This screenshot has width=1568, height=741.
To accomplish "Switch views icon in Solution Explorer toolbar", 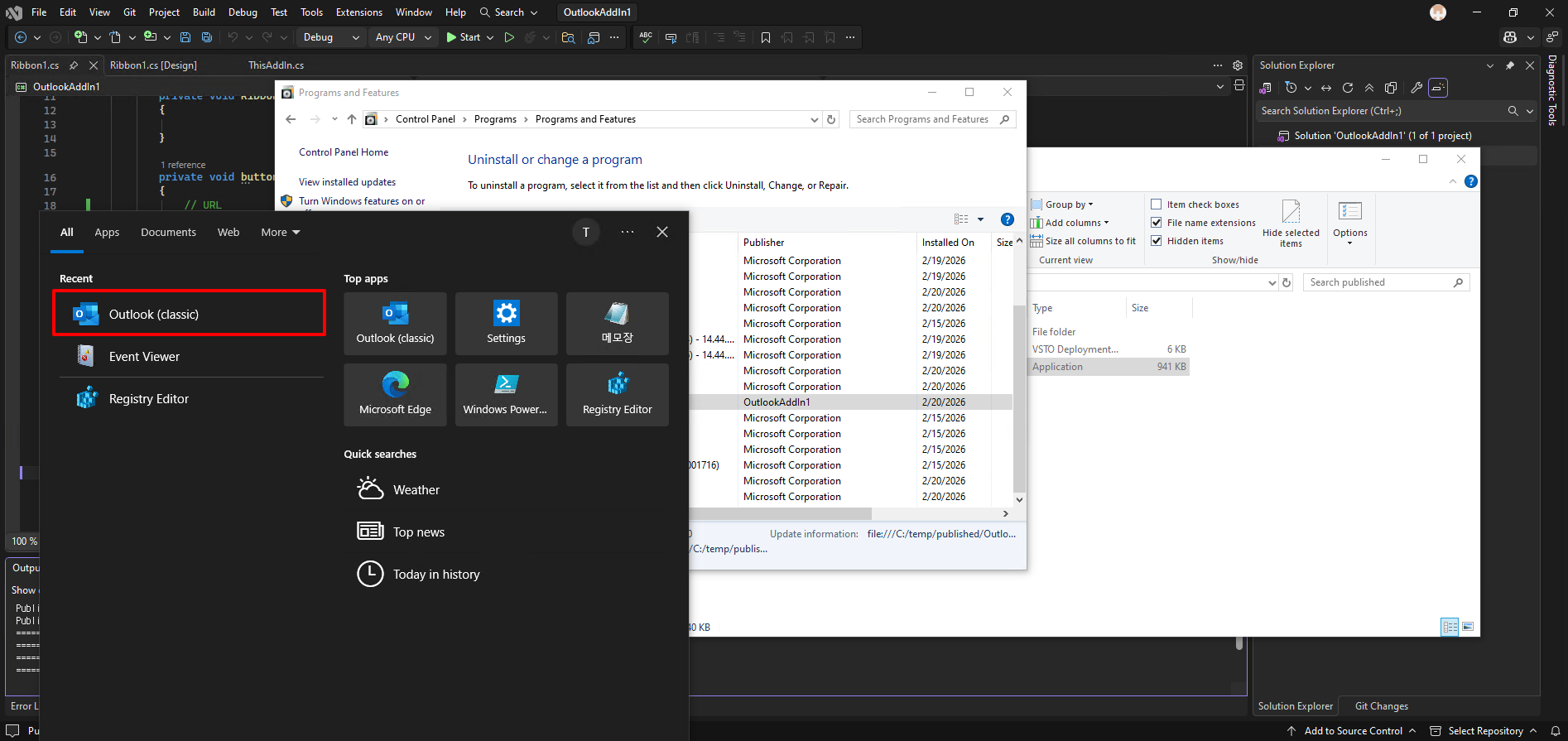I will click(x=1265, y=88).
